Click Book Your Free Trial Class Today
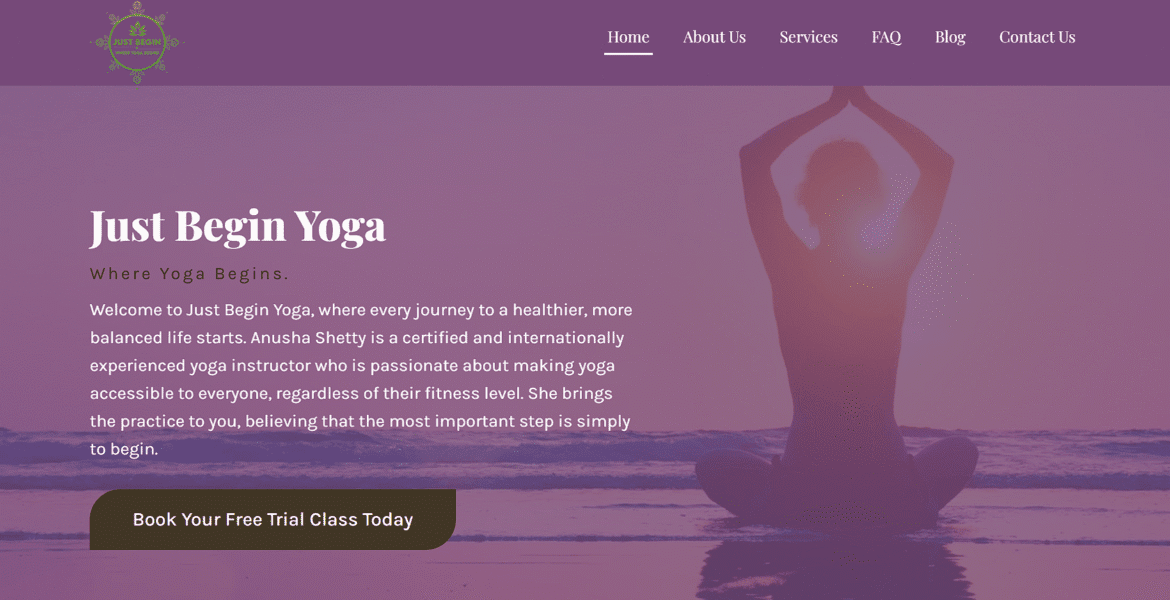Screen dimensions: 1170x600 (x=272, y=519)
